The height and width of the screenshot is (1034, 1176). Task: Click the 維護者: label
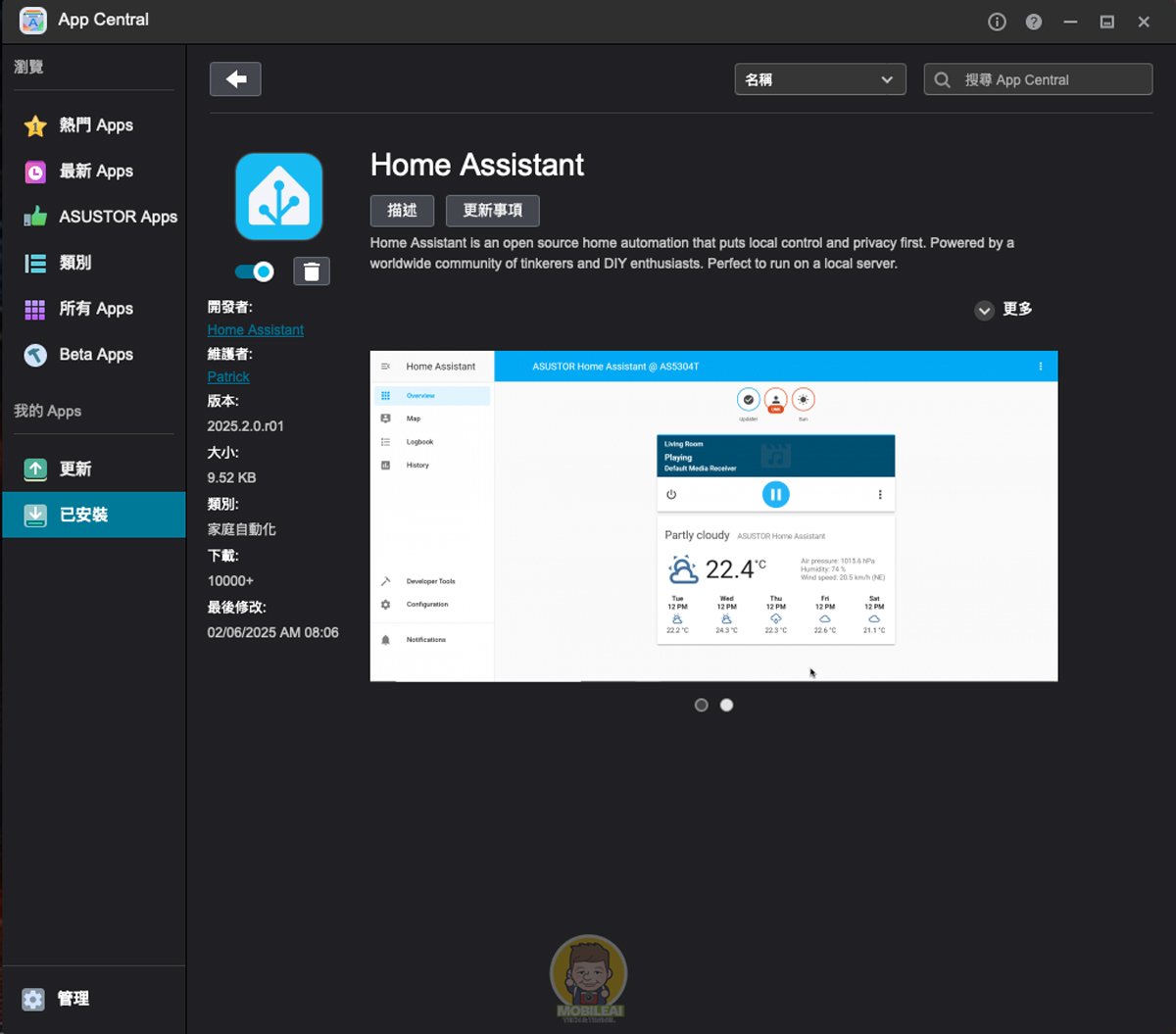click(230, 354)
